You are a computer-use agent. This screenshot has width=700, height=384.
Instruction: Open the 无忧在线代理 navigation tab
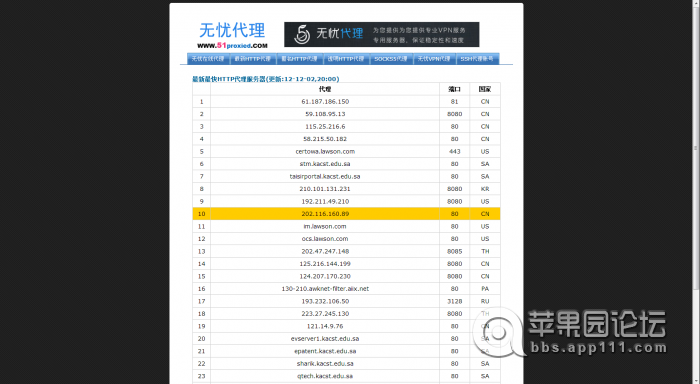(x=208, y=59)
